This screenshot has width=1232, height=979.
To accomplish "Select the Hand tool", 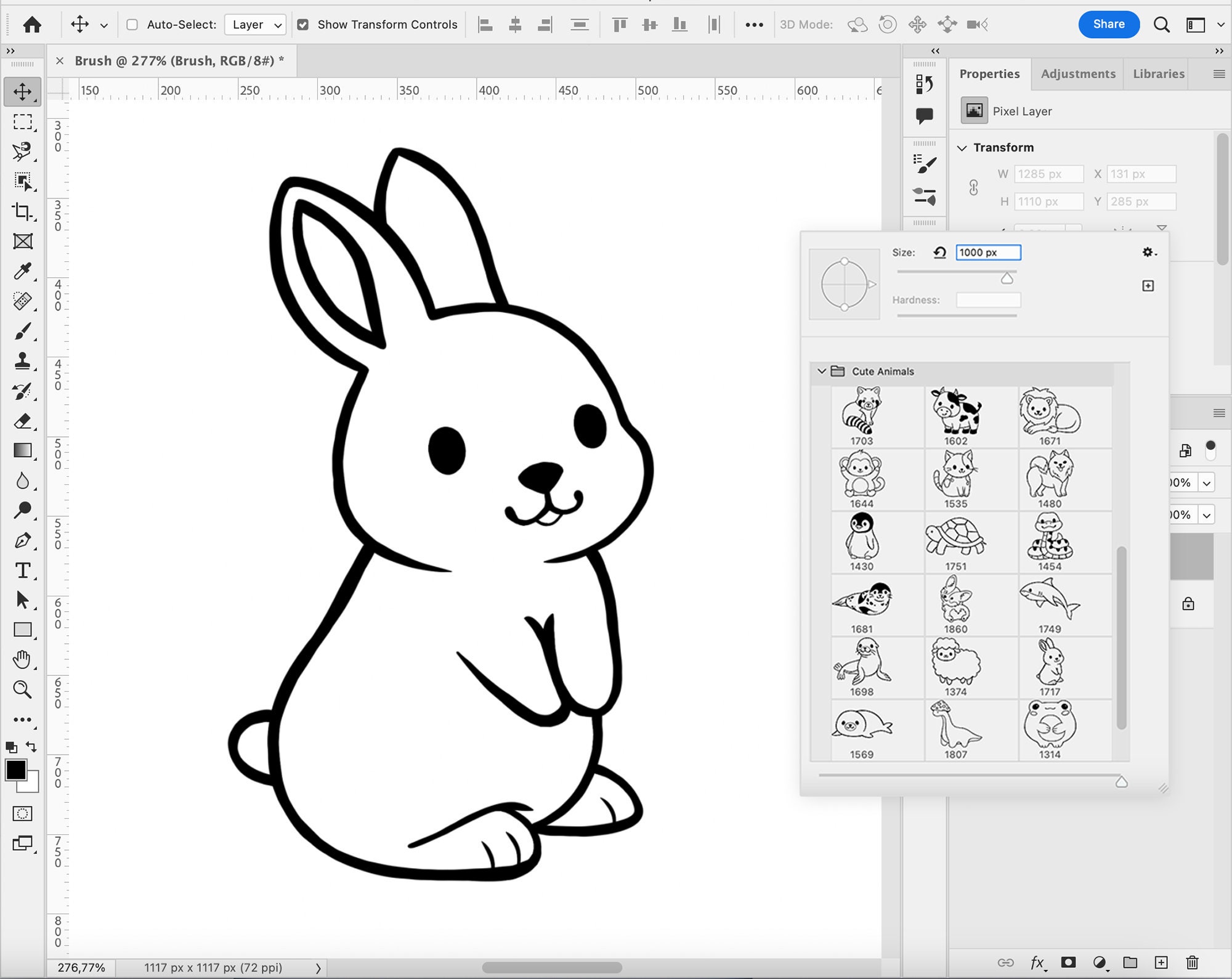I will pyautogui.click(x=23, y=660).
